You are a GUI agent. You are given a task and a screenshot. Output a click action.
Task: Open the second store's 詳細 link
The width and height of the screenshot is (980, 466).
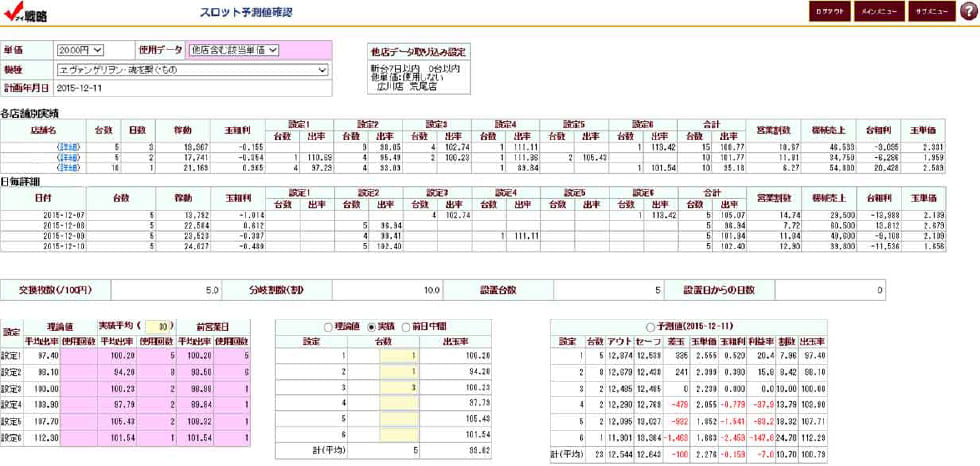tap(67, 157)
